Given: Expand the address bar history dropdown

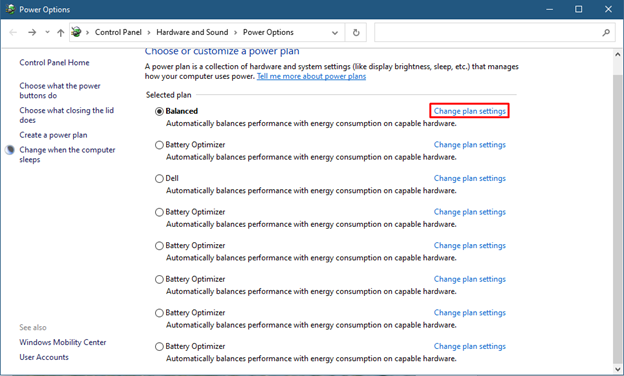Looking at the screenshot, I should tap(335, 33).
